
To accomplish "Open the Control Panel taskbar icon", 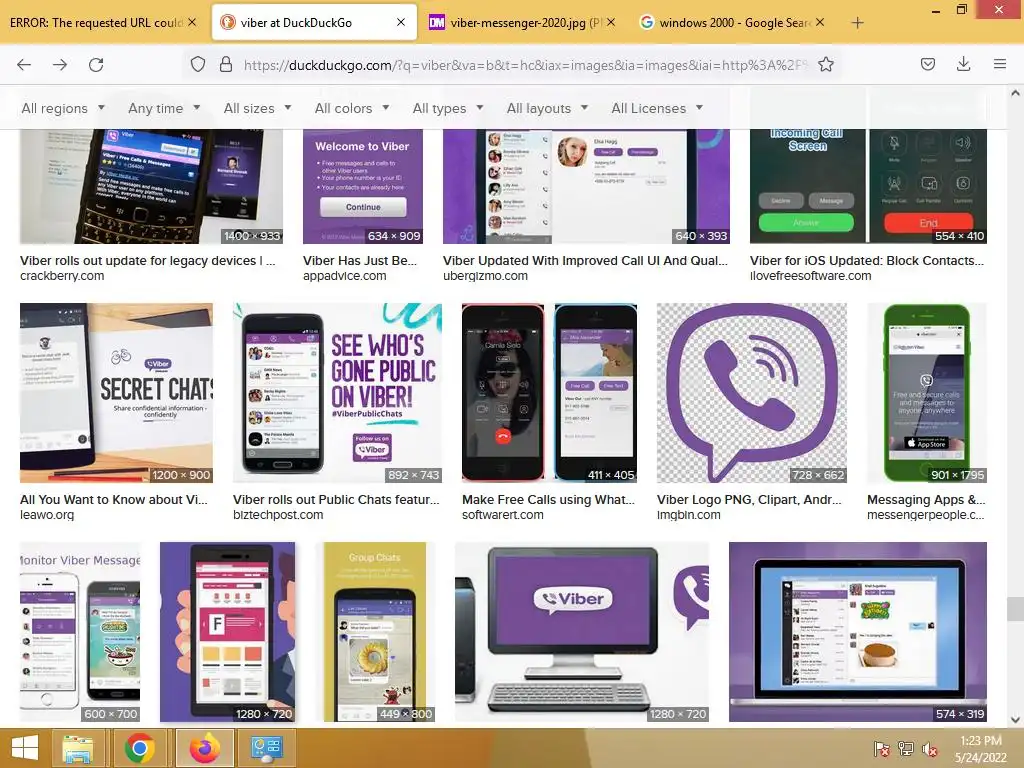I will click(267, 748).
